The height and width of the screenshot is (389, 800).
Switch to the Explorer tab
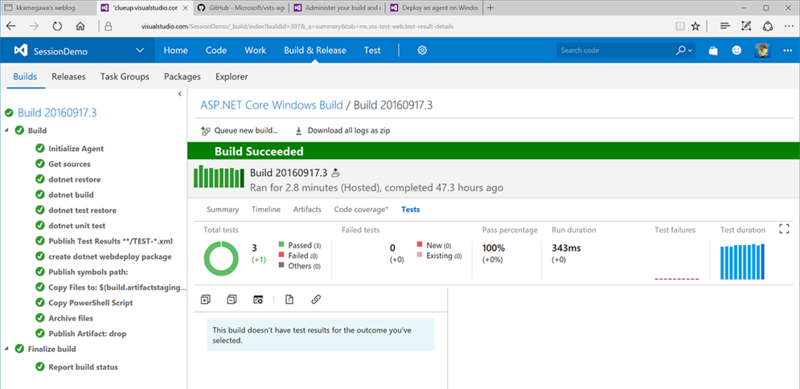[x=232, y=77]
